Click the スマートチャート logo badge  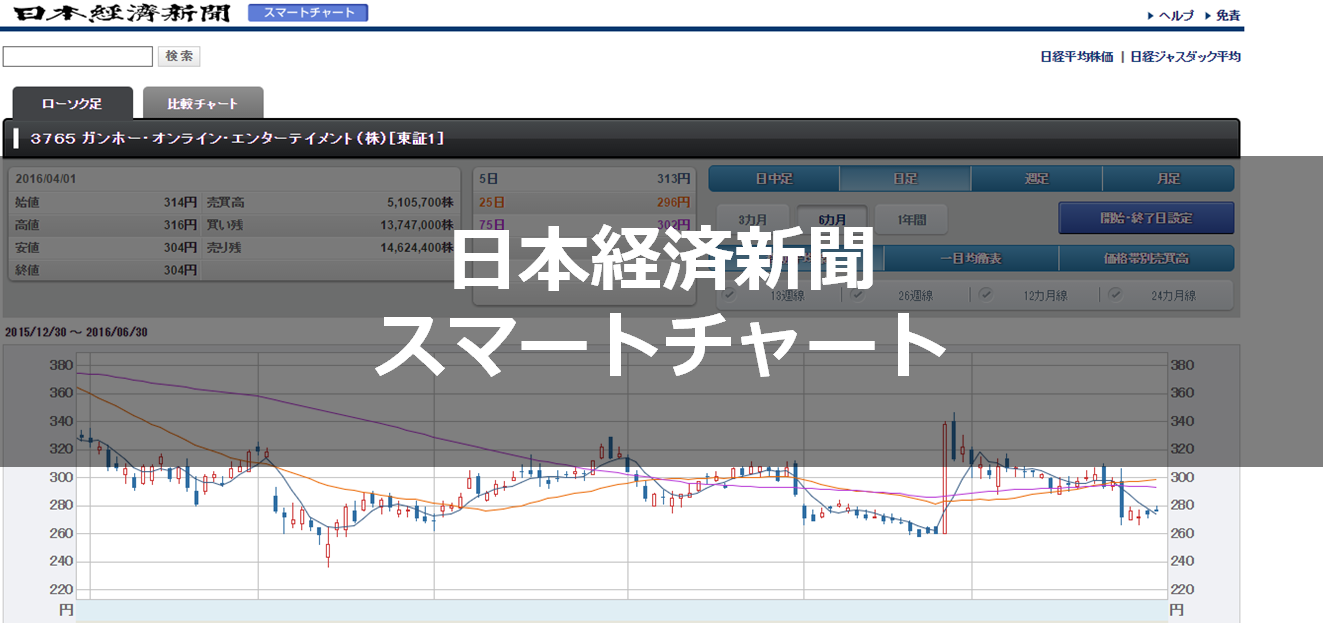click(x=307, y=13)
